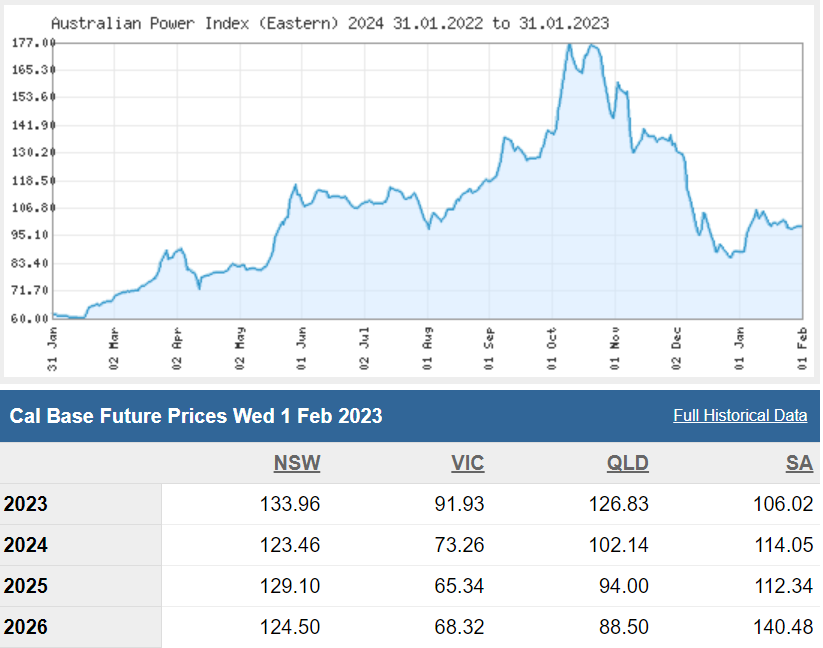Click the NSW 2023 price 133.96
Viewport: 823px width, 648px height.
288,504
